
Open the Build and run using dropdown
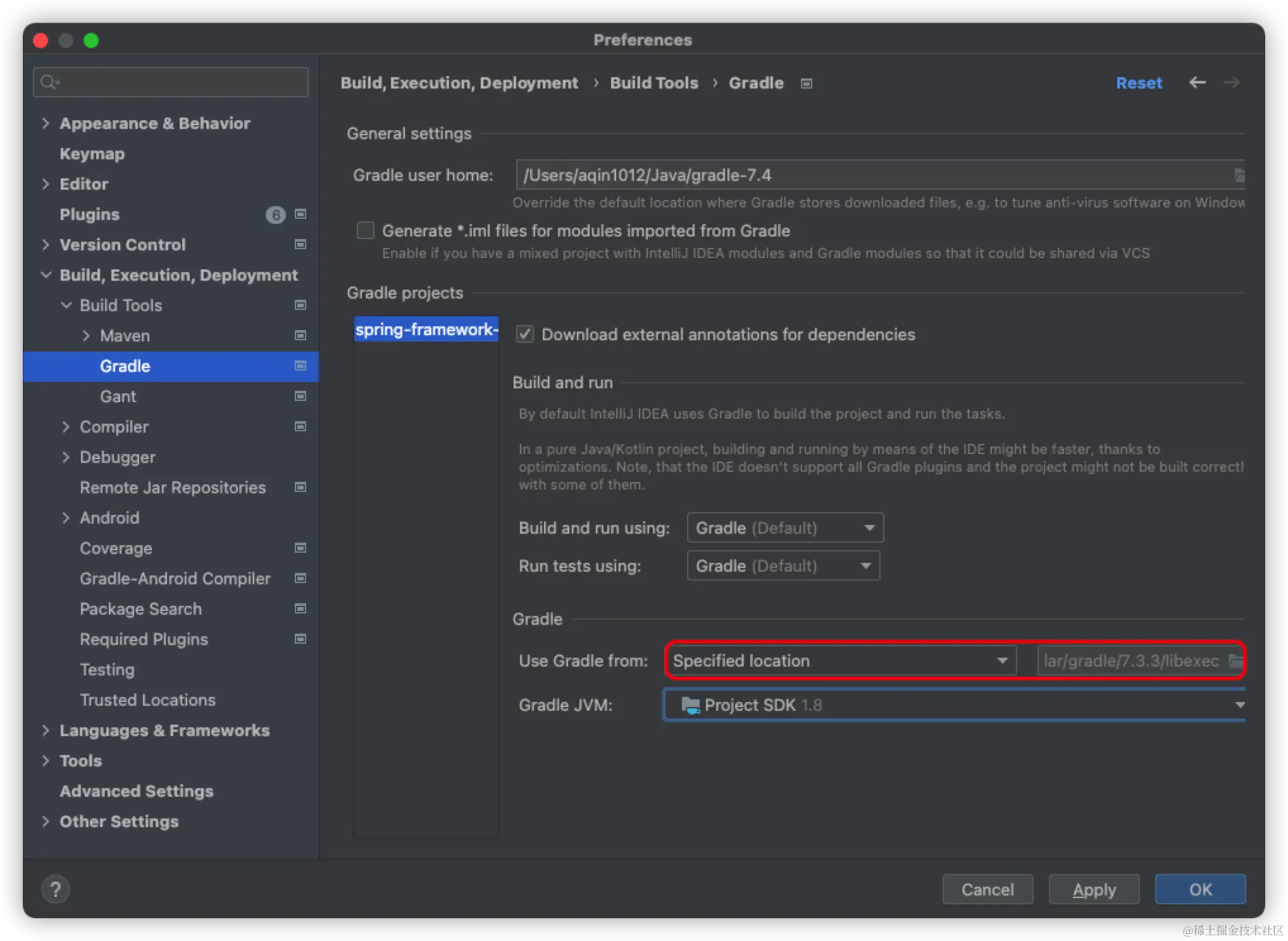tap(784, 527)
